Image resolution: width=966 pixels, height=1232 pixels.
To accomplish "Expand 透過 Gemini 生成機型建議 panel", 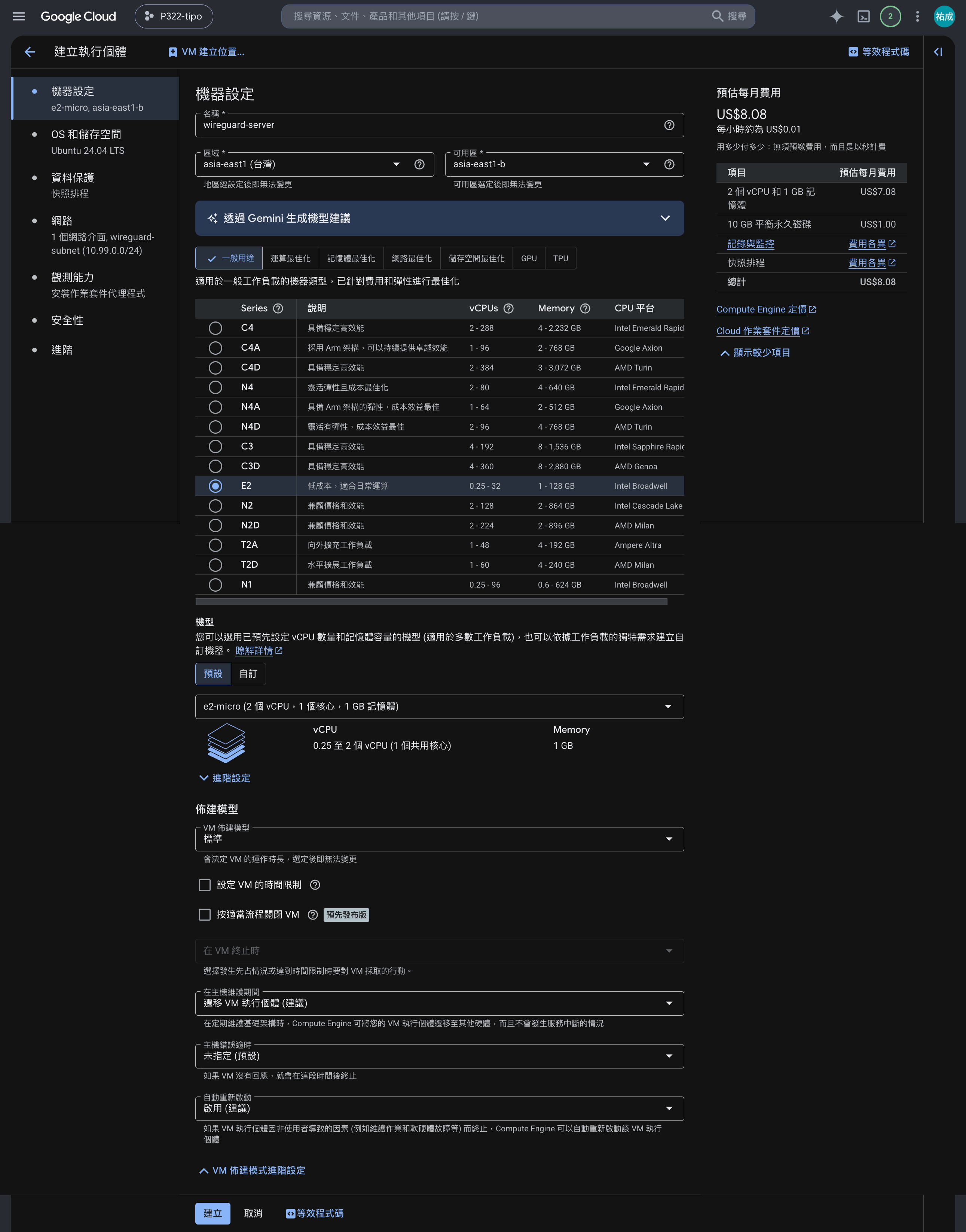I will pyautogui.click(x=440, y=218).
